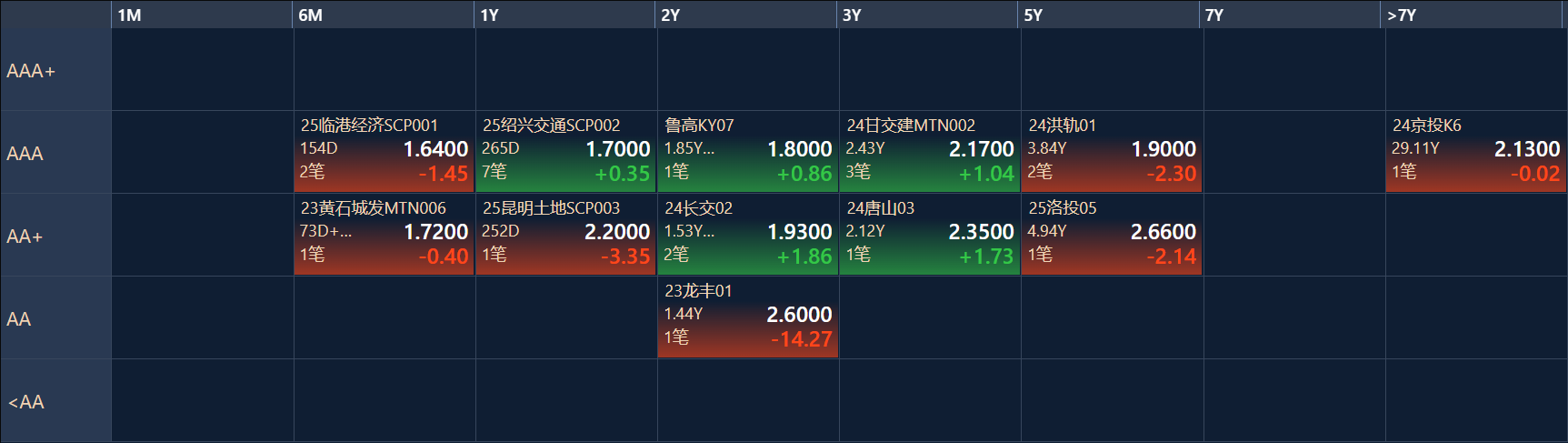Select the 25绍兴交通SCP002 cell
This screenshot has height=443, width=1568.
click(566, 152)
